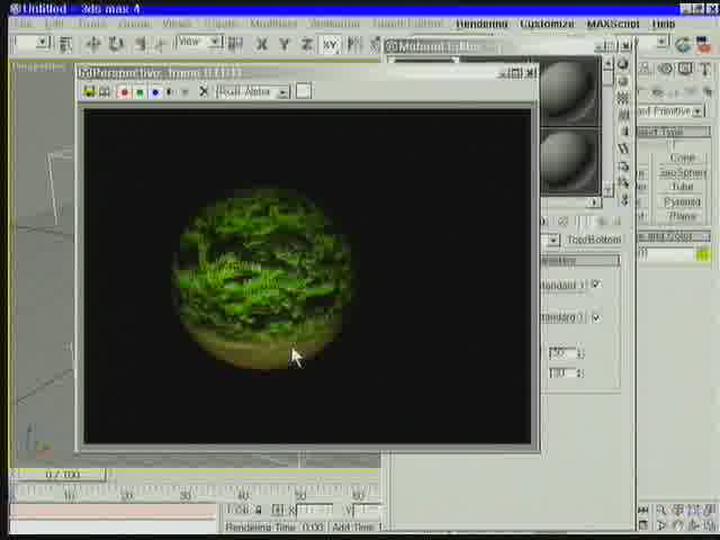Click the Cone primitive button
The height and width of the screenshot is (540, 720).
pyautogui.click(x=682, y=158)
